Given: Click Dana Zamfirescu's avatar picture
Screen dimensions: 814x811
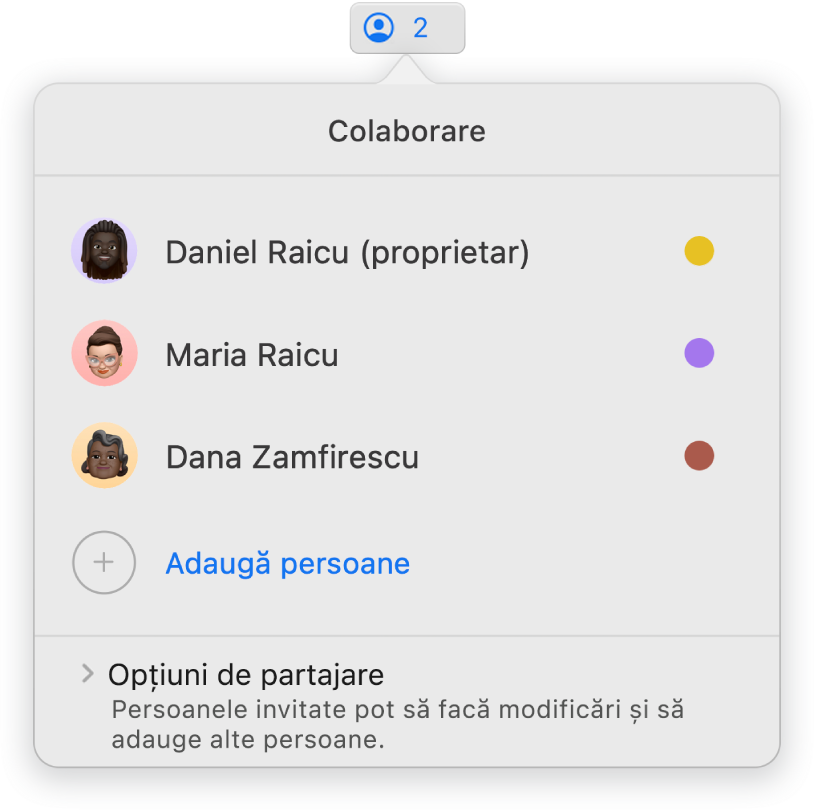Looking at the screenshot, I should (x=104, y=457).
